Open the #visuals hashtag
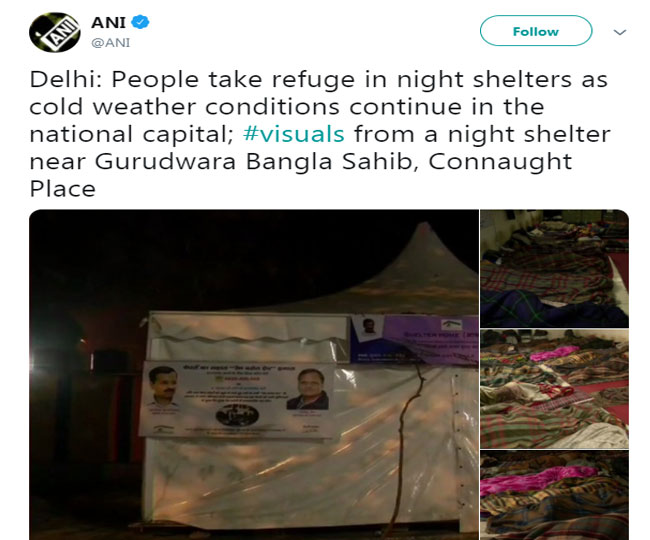This screenshot has height=540, width=650. point(293,134)
